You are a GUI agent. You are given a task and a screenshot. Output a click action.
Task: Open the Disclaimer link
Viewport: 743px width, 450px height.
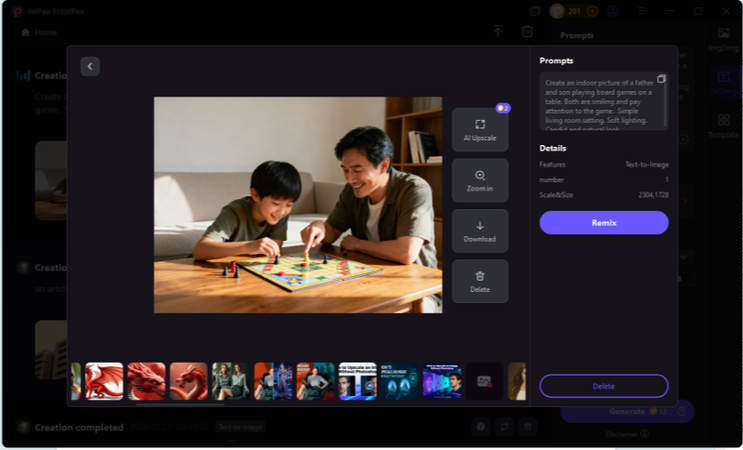point(621,433)
